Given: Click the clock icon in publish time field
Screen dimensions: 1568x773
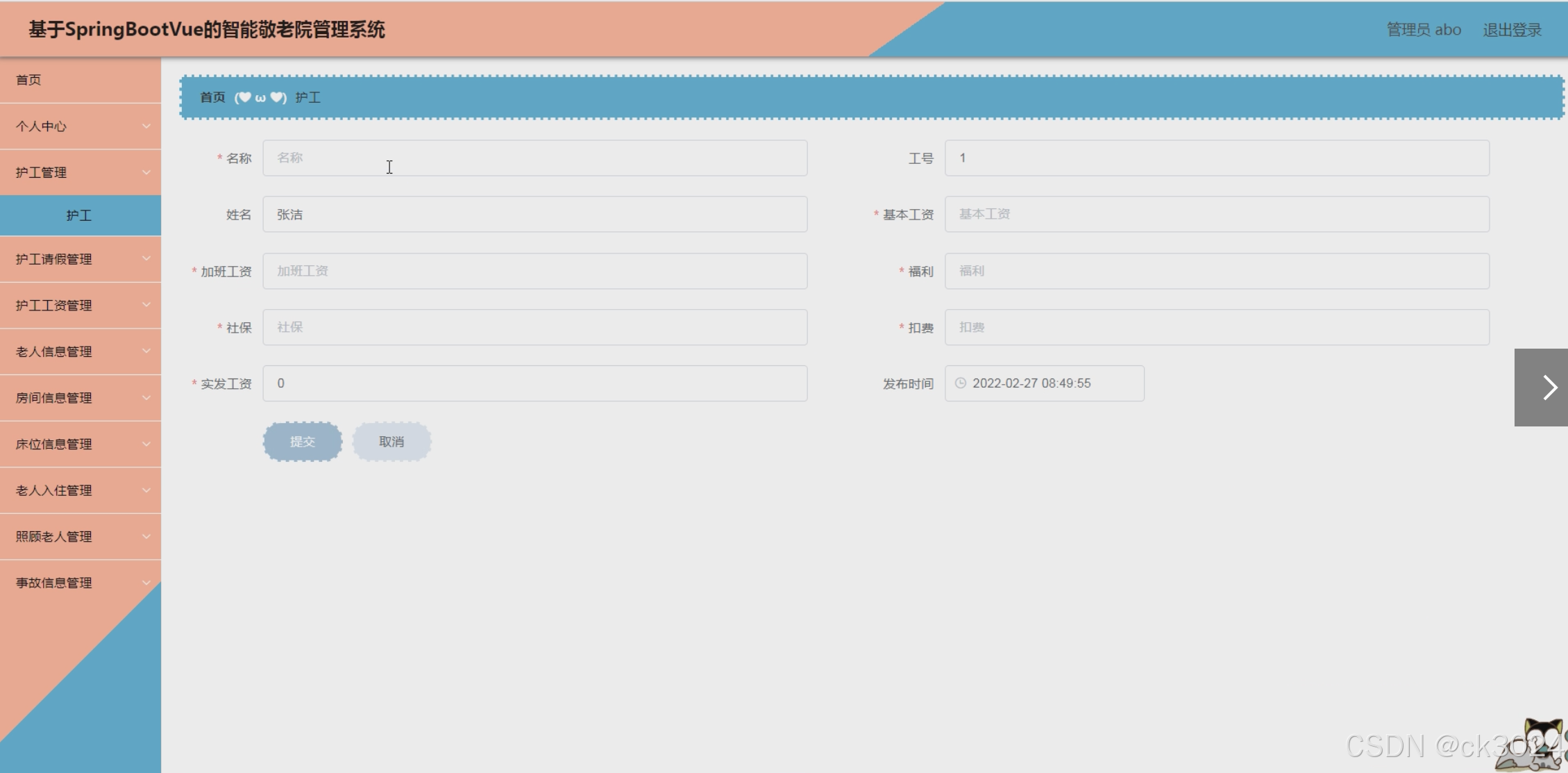Looking at the screenshot, I should click(960, 383).
